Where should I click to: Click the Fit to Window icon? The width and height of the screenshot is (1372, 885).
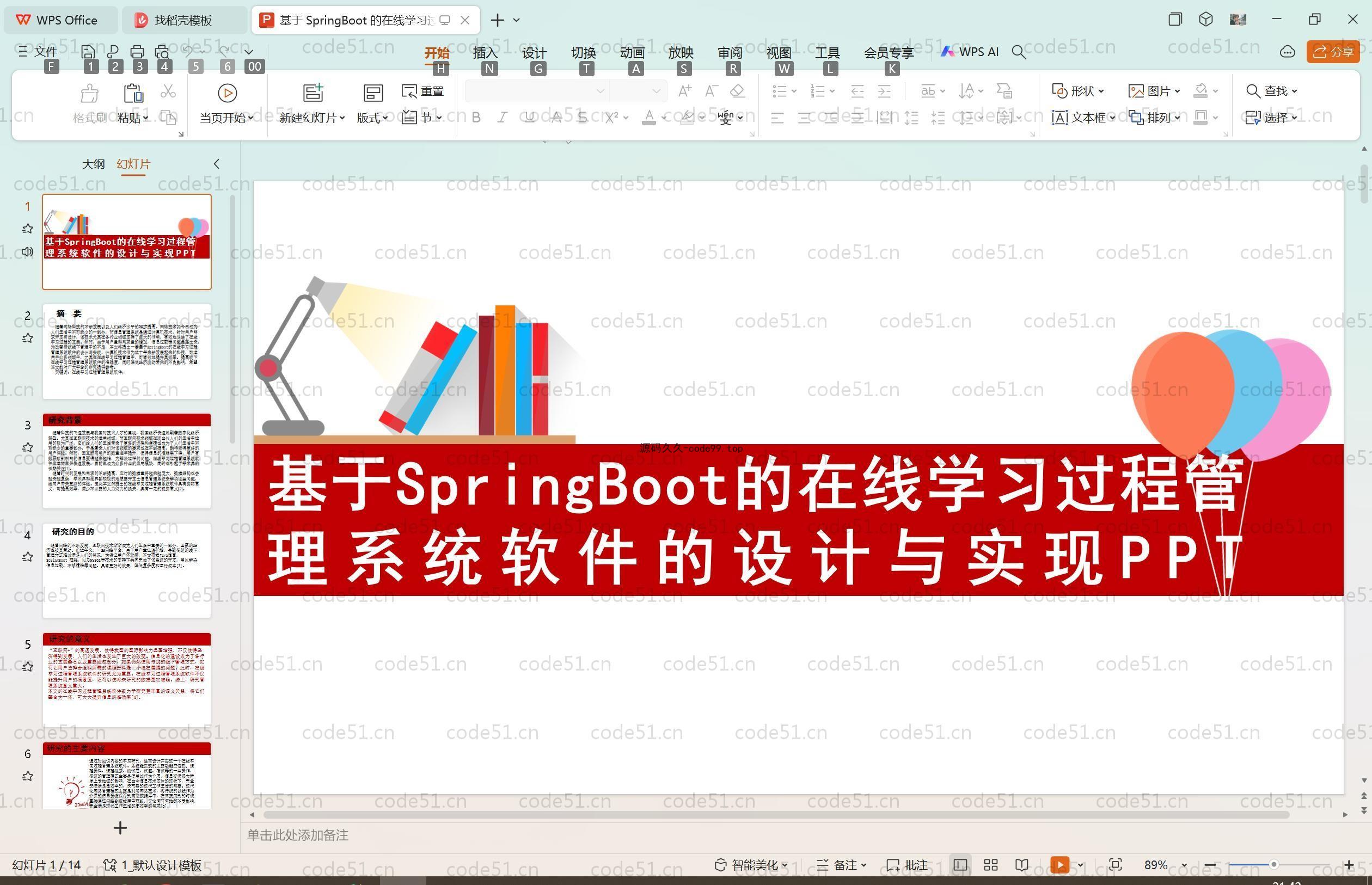pos(1115,865)
